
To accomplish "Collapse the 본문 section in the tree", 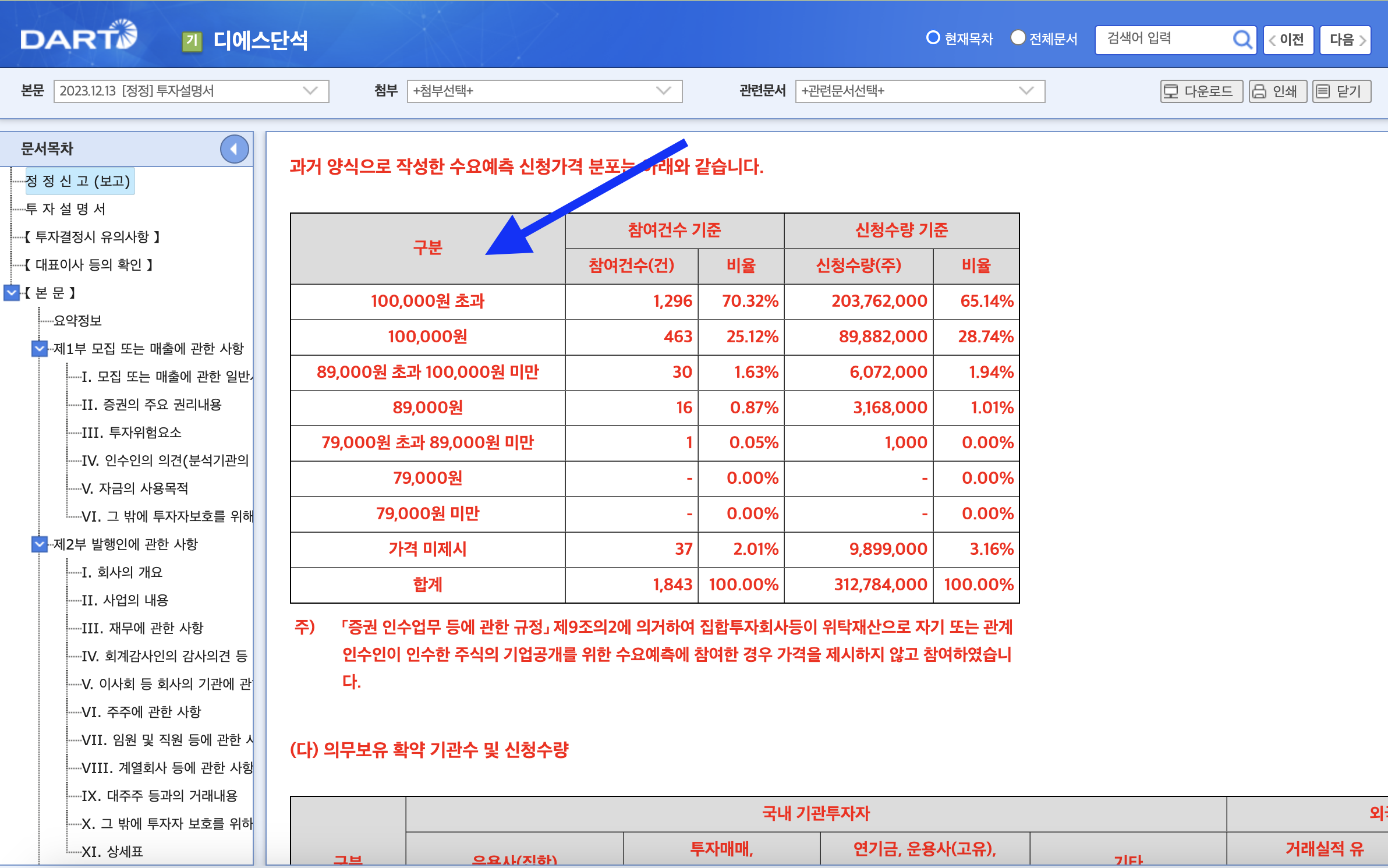I will pos(10,293).
